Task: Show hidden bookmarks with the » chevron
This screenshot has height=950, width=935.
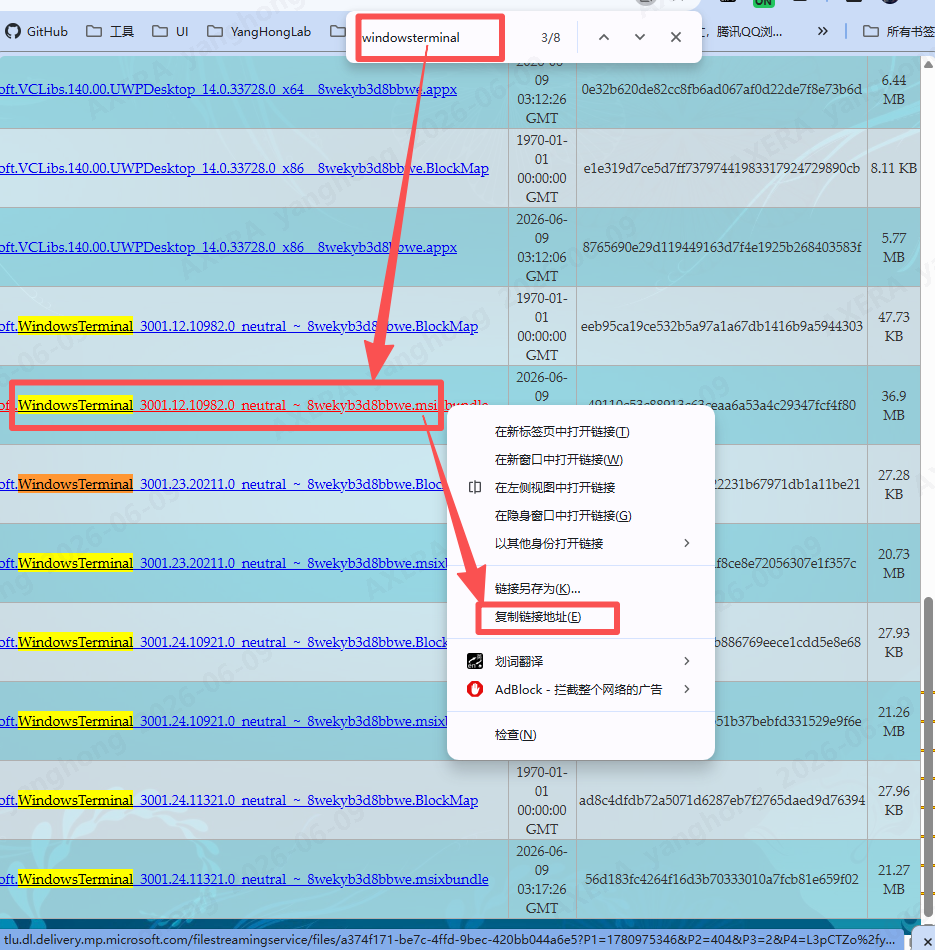Action: pyautogui.click(x=822, y=31)
